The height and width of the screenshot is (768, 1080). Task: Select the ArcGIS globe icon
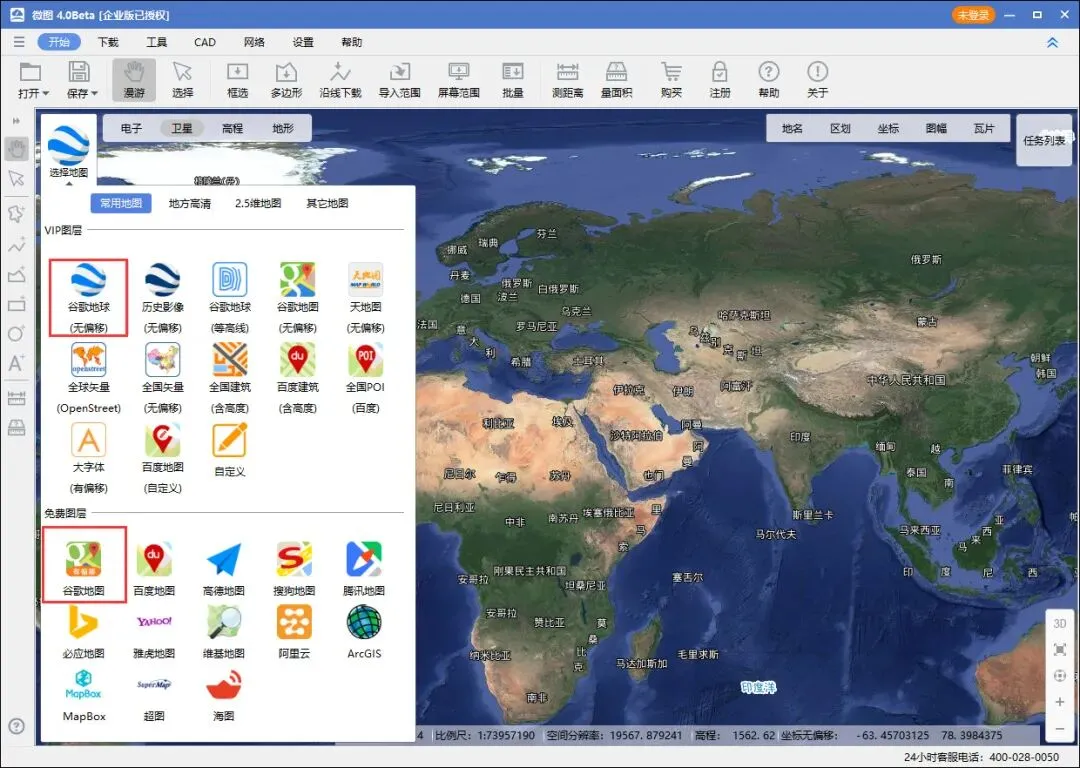364,622
